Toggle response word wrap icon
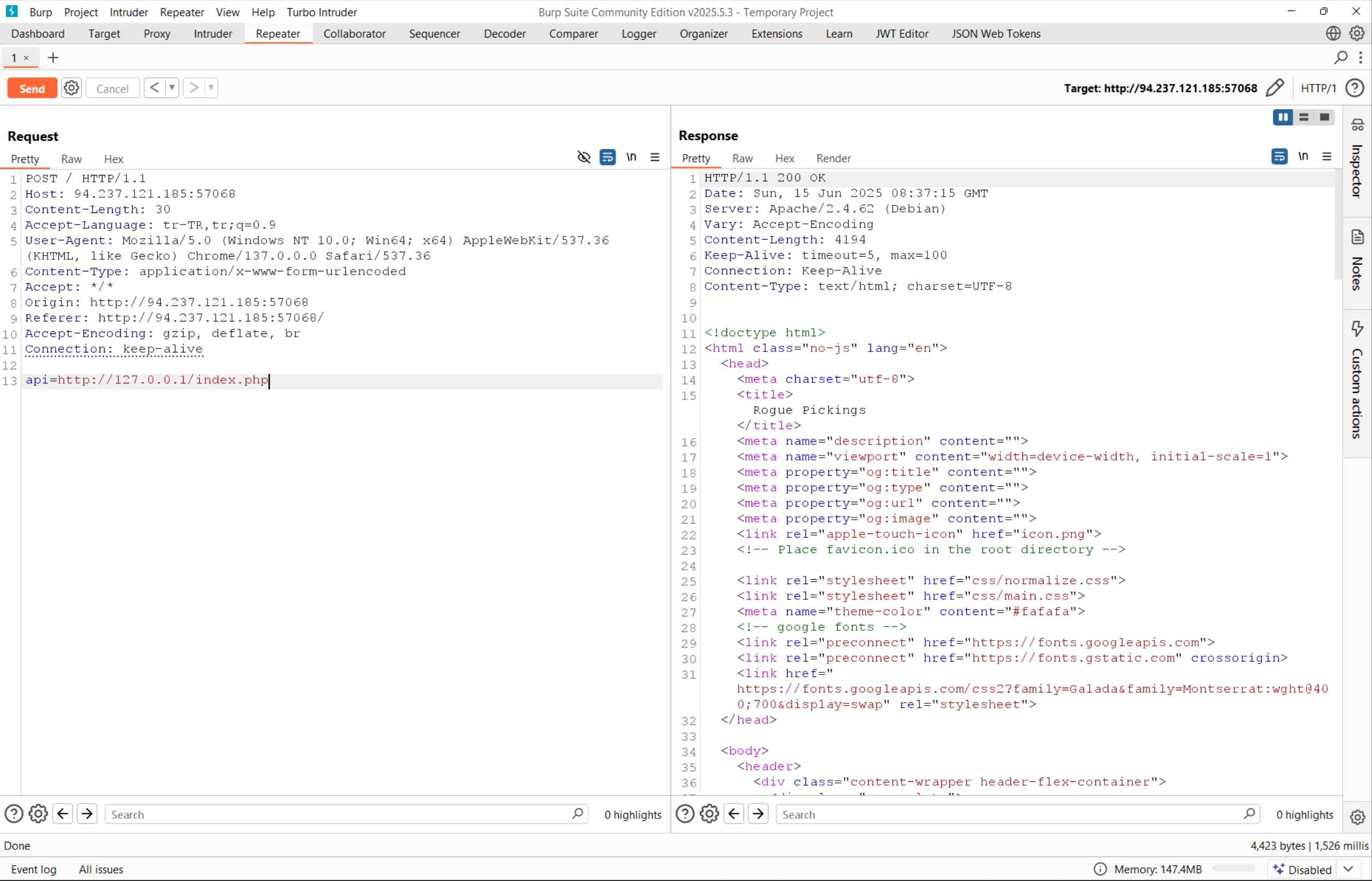The height and width of the screenshot is (881, 1372). (1279, 156)
